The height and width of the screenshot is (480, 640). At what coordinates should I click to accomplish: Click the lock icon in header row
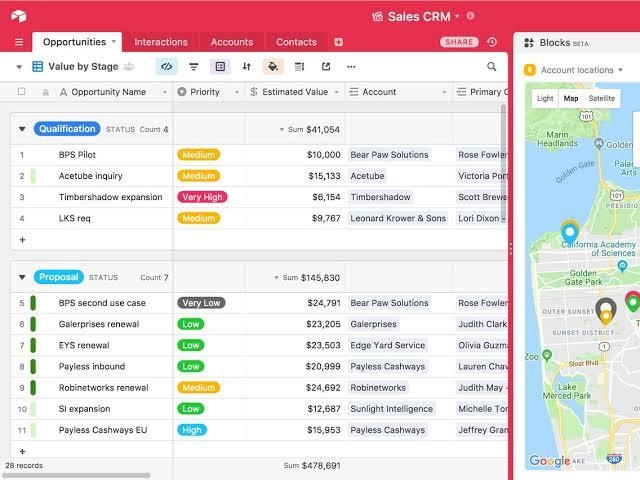tap(46, 92)
